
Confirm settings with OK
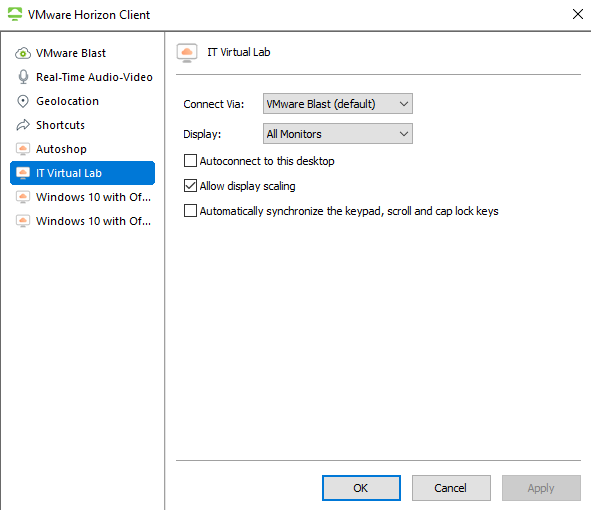pos(361,488)
